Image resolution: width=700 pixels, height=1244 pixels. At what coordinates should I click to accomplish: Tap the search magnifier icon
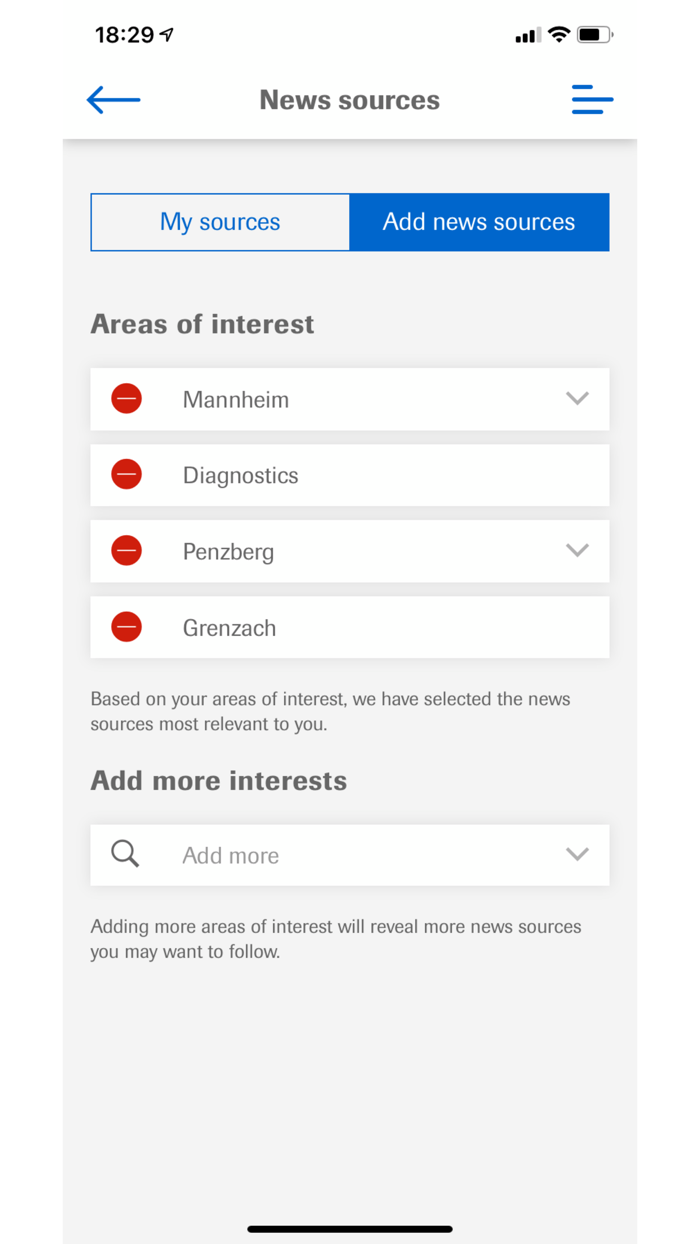125,854
